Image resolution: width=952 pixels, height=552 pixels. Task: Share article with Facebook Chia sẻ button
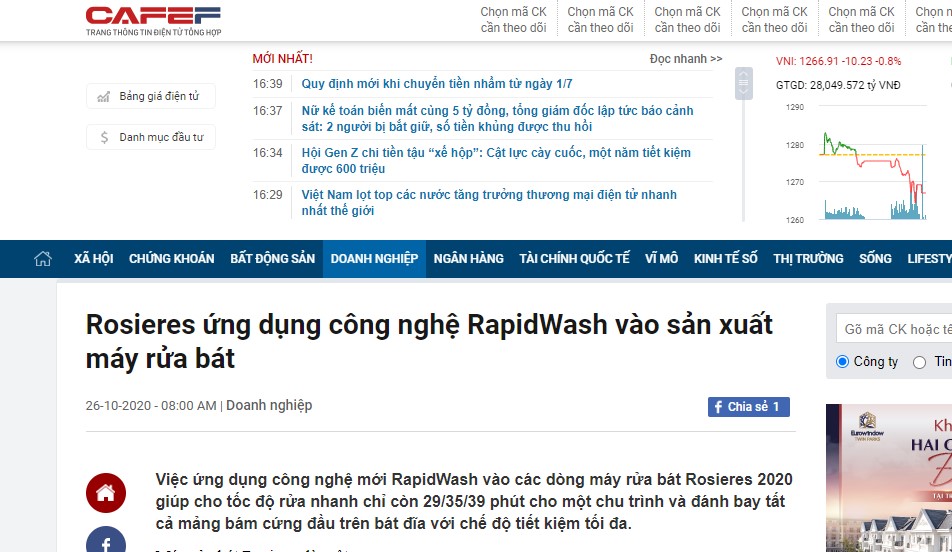(749, 407)
